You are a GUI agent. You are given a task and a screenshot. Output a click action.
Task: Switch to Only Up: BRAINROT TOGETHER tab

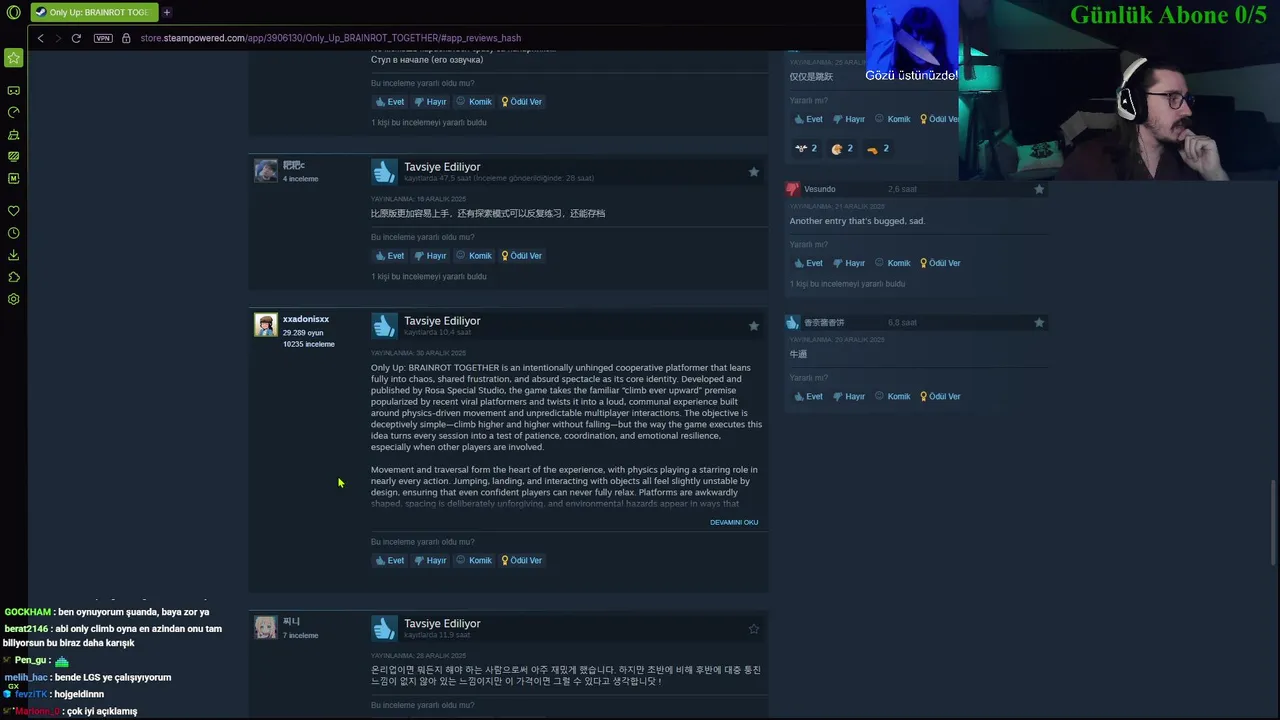(92, 12)
